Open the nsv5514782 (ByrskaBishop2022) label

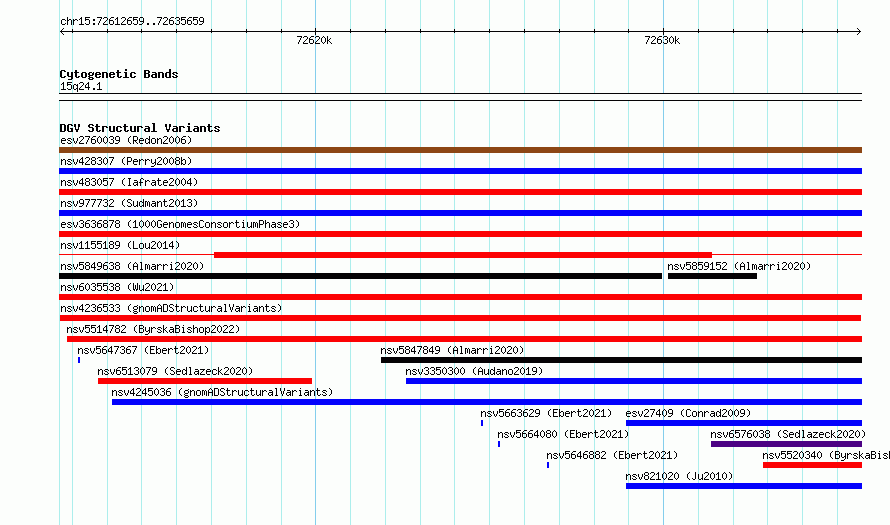[153, 329]
